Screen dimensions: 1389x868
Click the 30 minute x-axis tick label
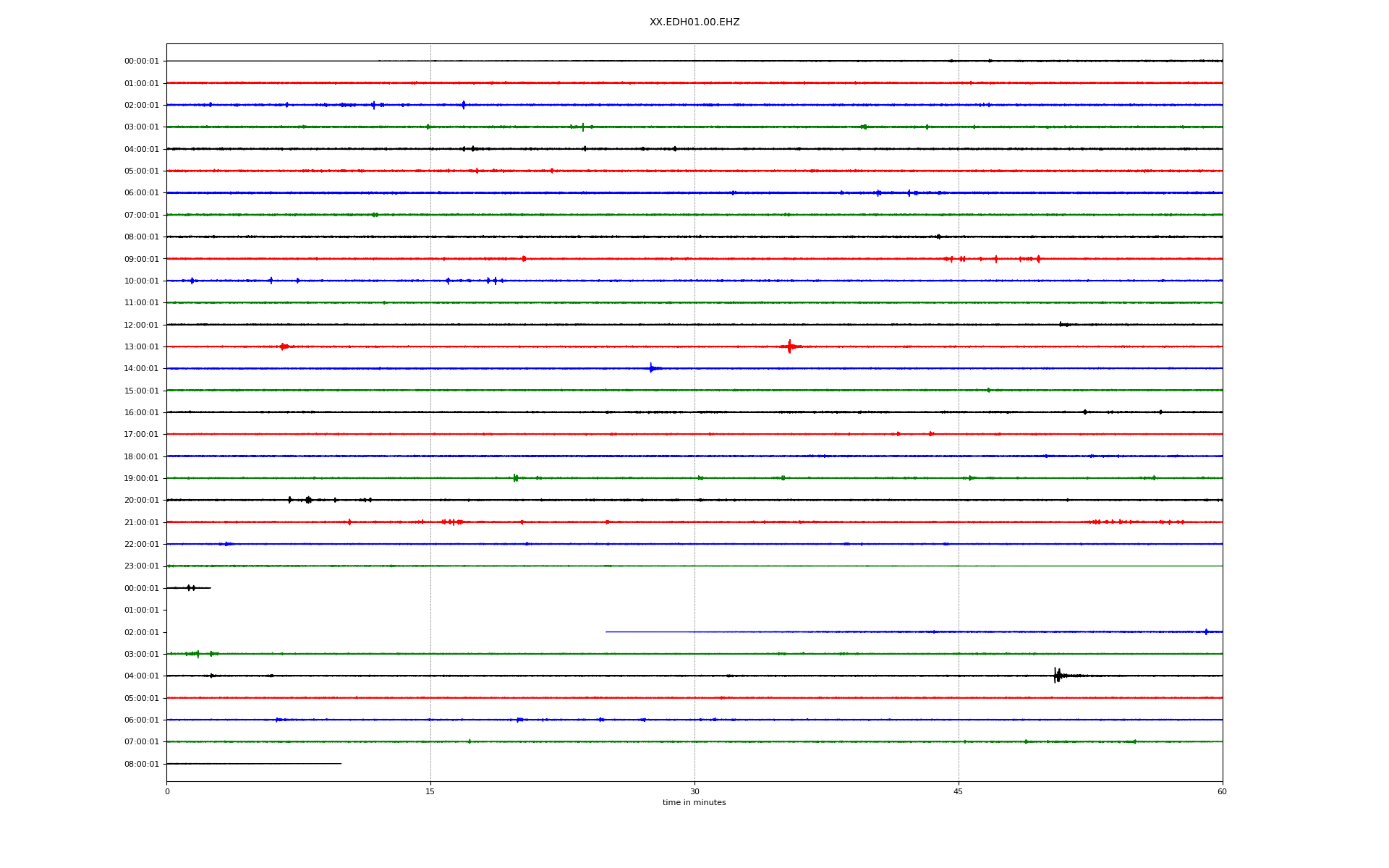(694, 791)
